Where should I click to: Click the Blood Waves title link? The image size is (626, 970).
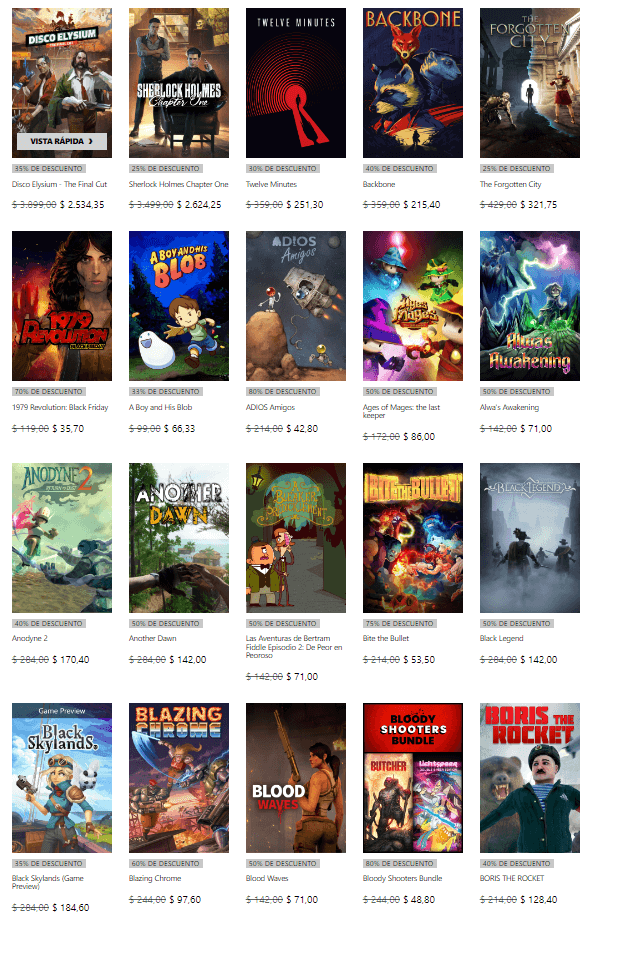267,878
